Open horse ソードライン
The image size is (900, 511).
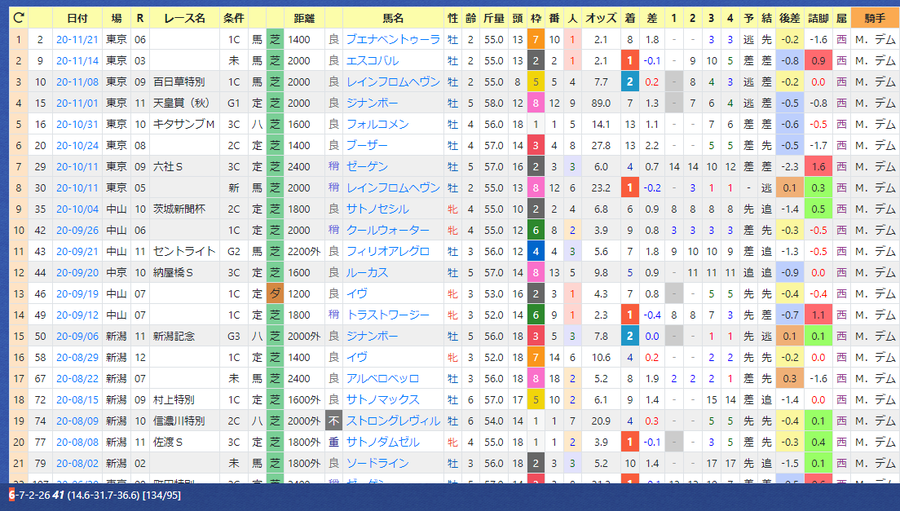point(378,463)
